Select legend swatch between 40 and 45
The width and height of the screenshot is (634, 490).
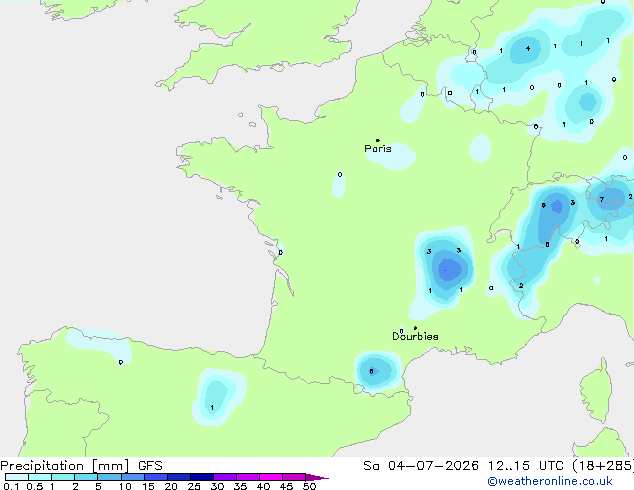271,477
